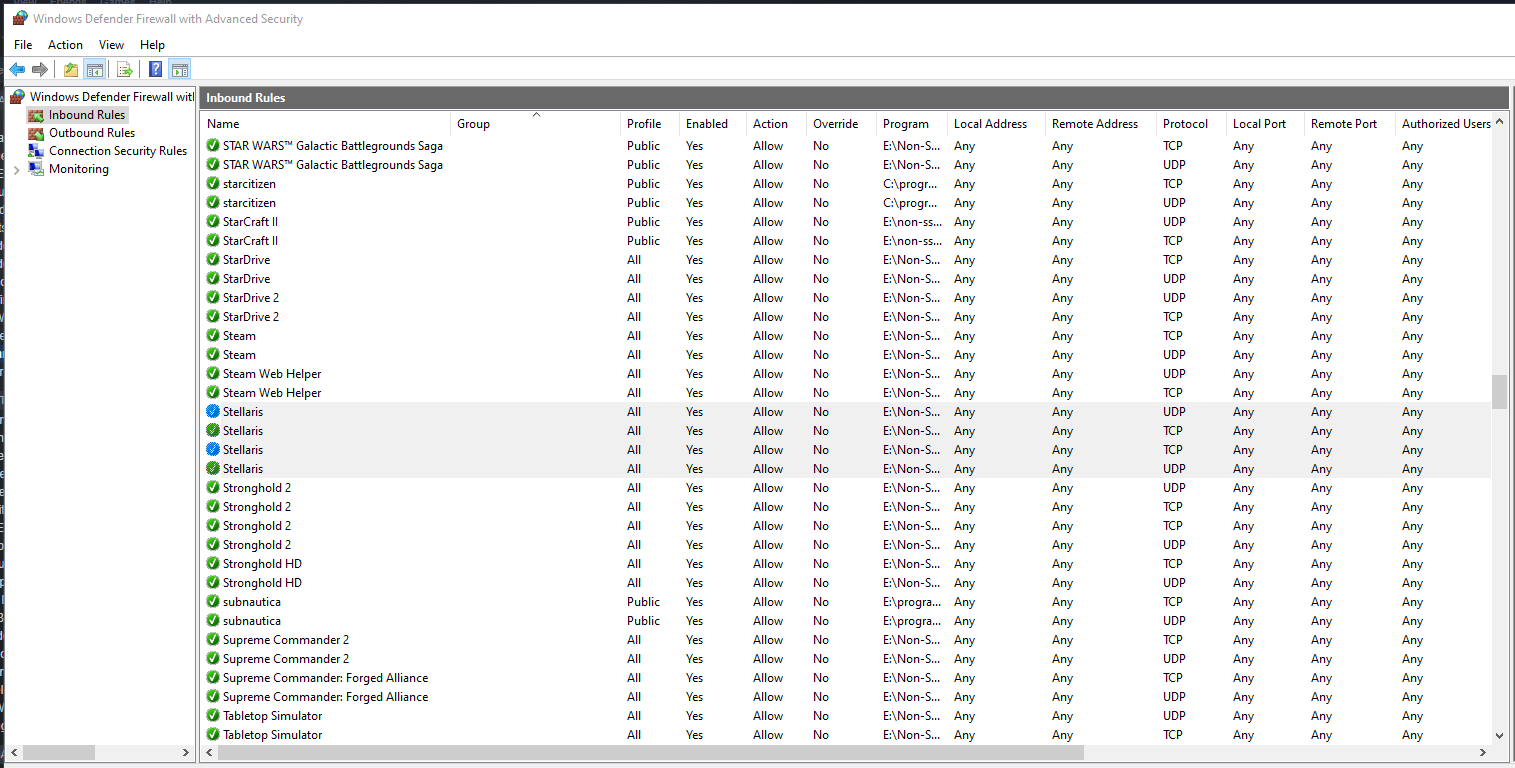Click the status icon for StarDrive TCP rule

pyautogui.click(x=213, y=260)
